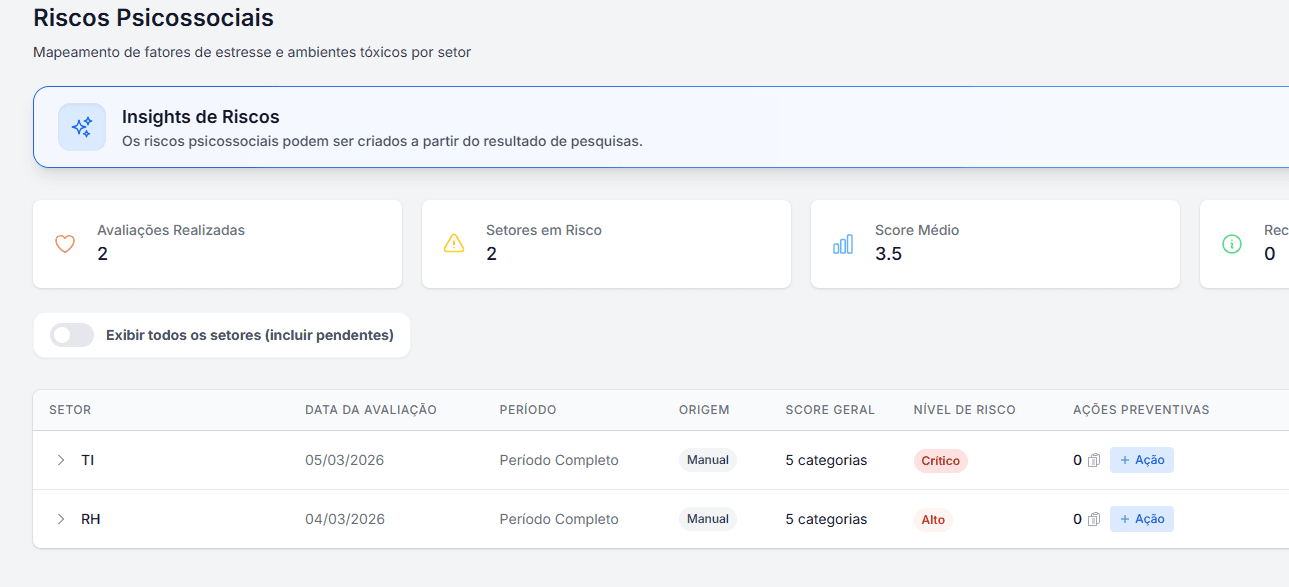Open the clipboard actions icon on the RH row

coord(1094,519)
